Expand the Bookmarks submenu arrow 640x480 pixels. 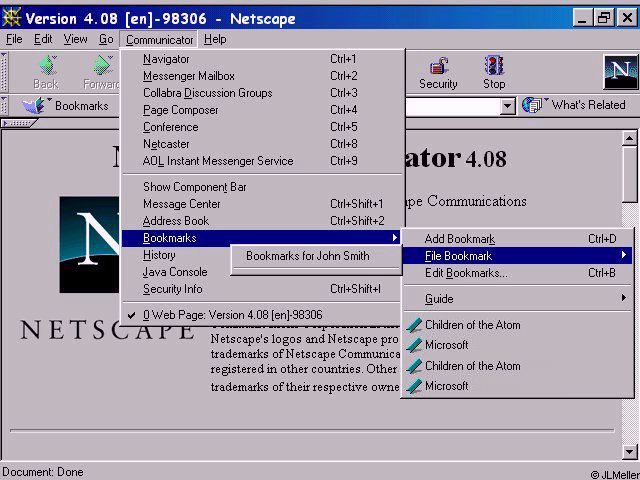click(394, 238)
